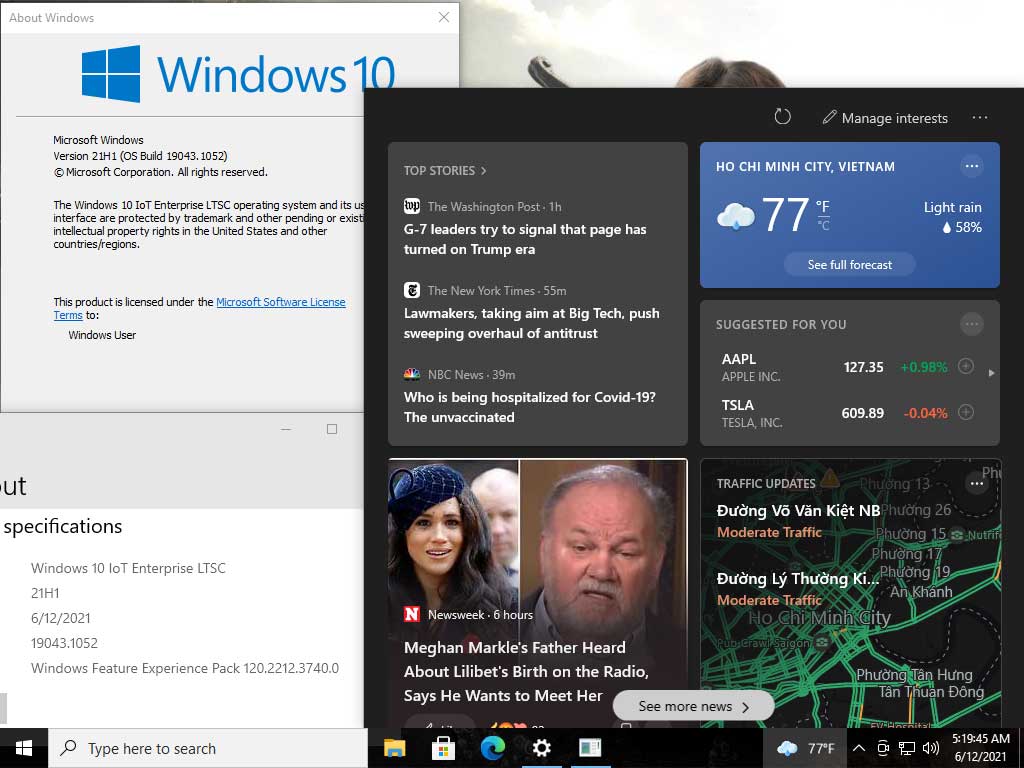
Task: Open the volume control tray icon
Action: (931, 748)
